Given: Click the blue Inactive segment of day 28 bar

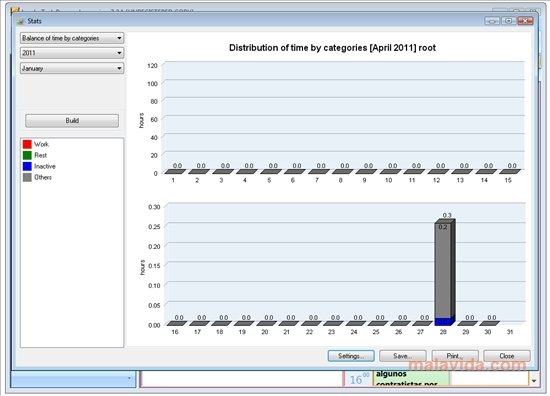Looking at the screenshot, I should point(443,322).
